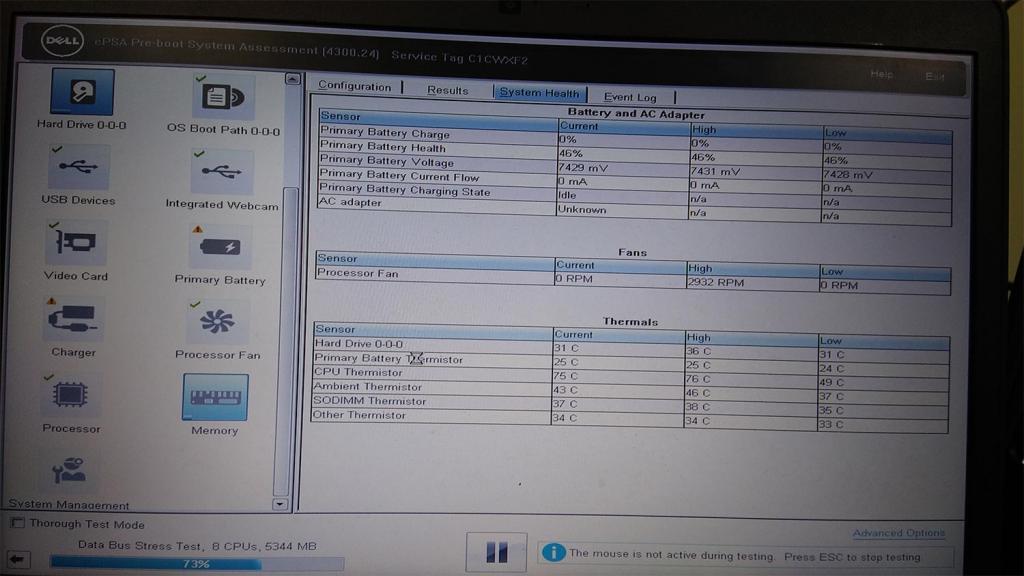Switch to the Configuration tab
The height and width of the screenshot is (576, 1024).
pos(355,86)
